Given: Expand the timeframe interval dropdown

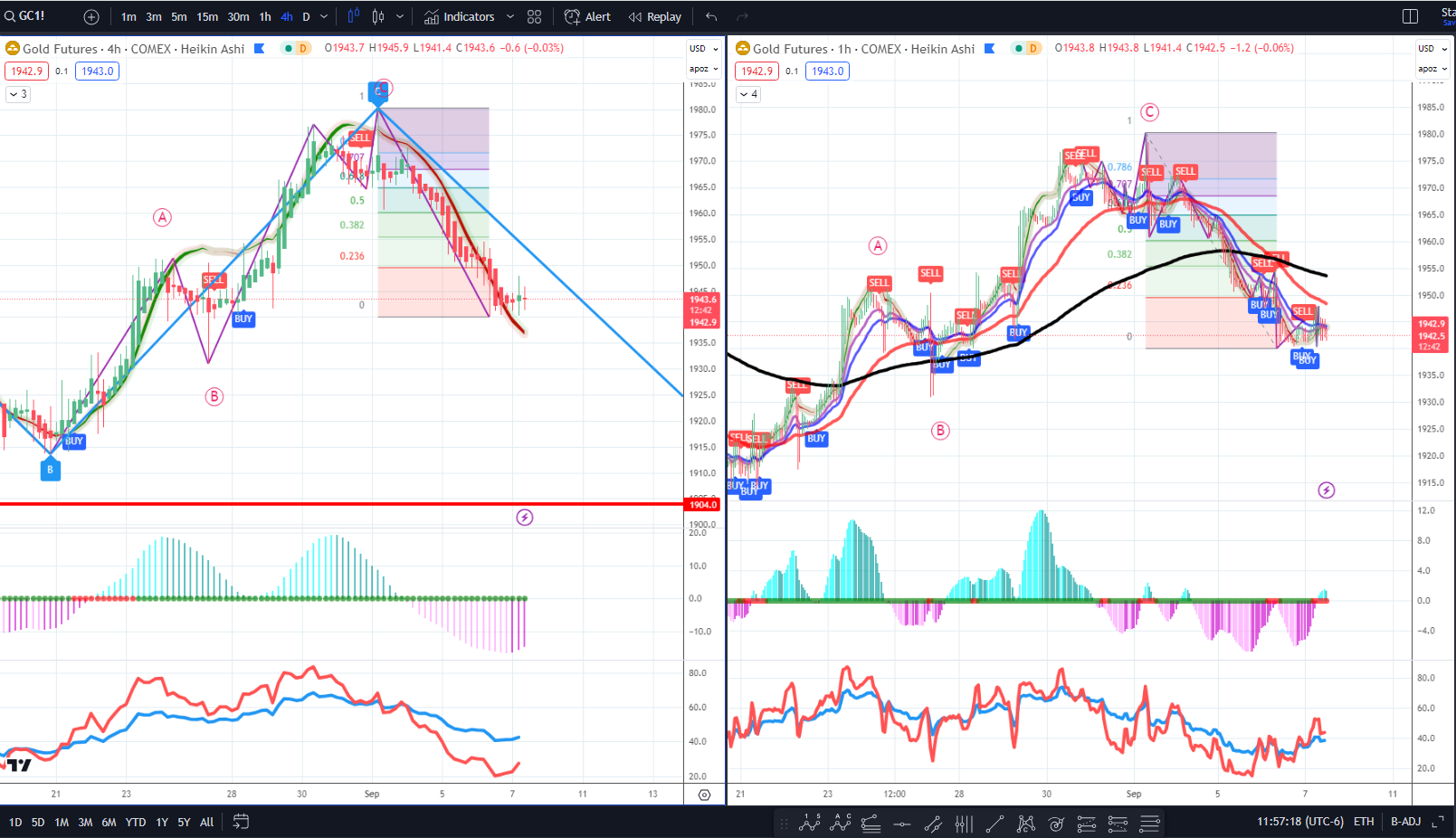Looking at the screenshot, I should click(x=324, y=16).
